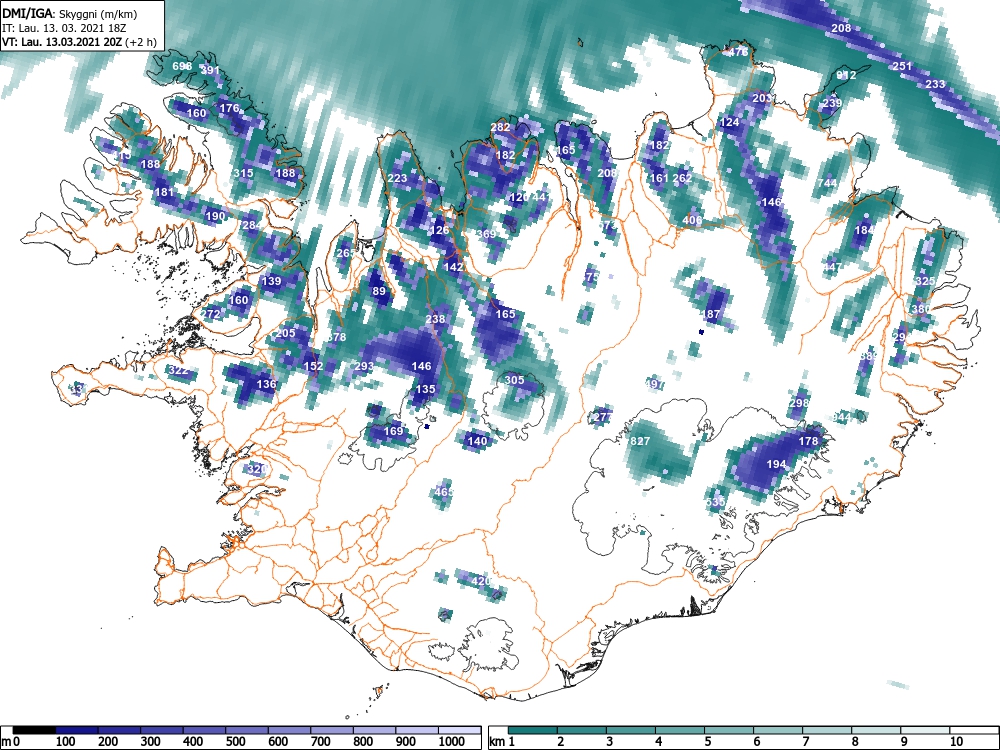Click the visibility value 465 on the map

[x=443, y=492]
